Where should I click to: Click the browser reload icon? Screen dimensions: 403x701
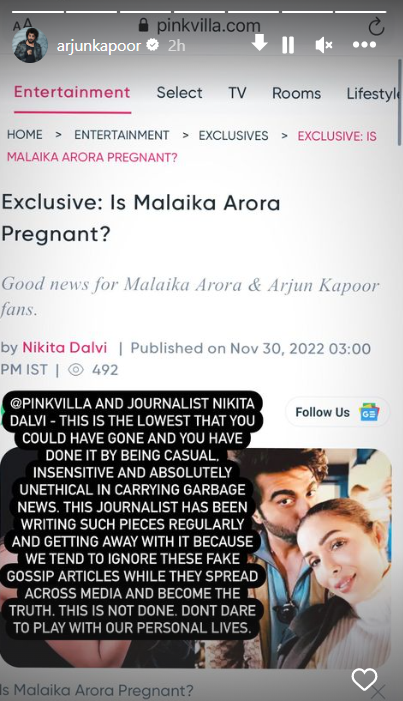[376, 26]
